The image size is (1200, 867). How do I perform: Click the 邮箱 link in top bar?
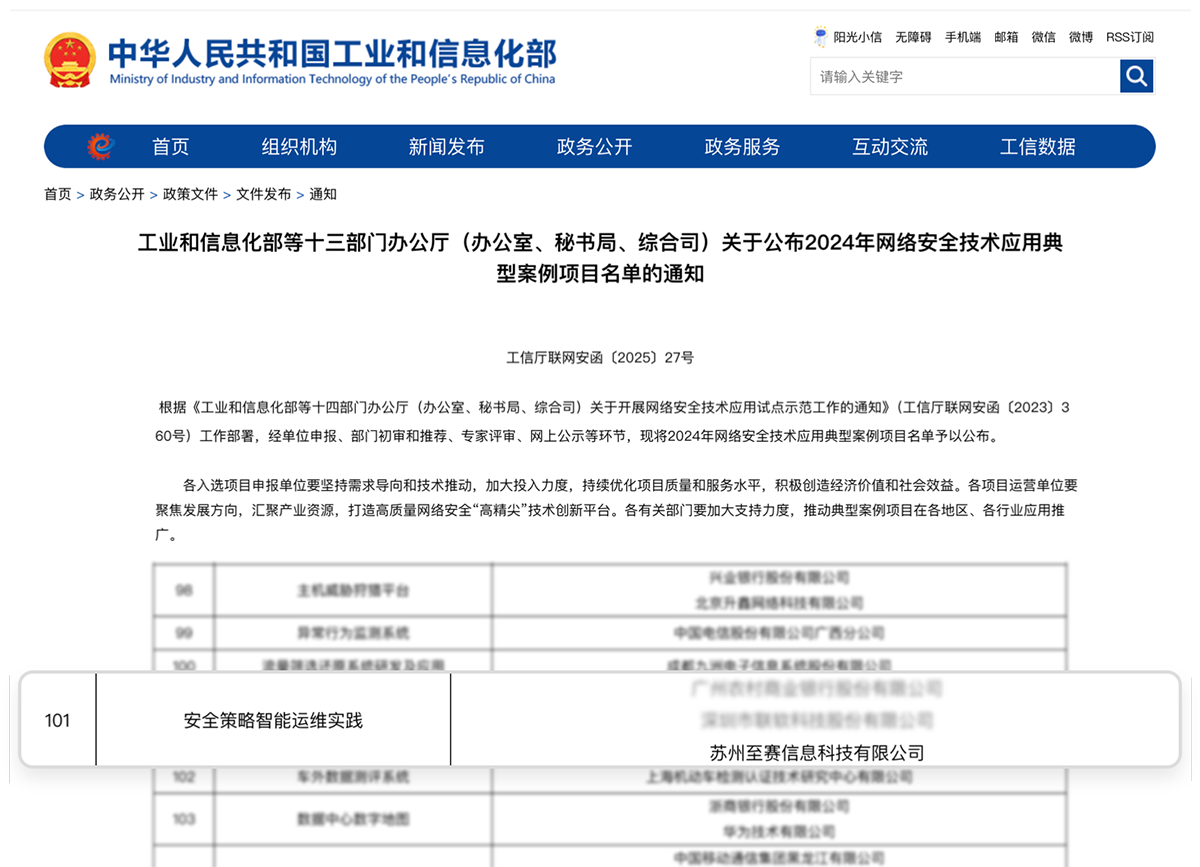1006,37
